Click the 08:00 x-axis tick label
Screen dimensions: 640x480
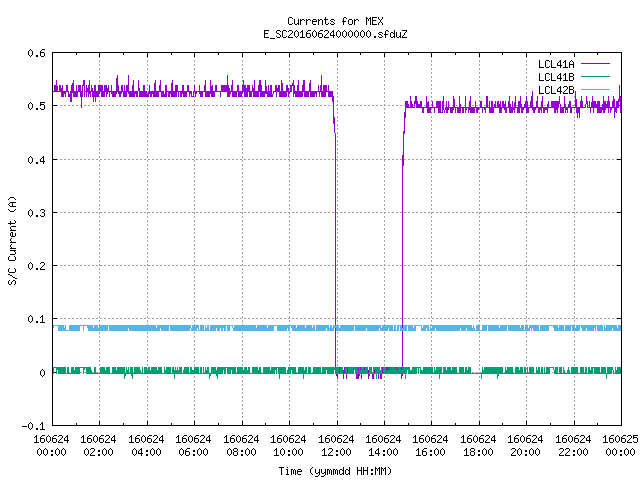tap(241, 446)
